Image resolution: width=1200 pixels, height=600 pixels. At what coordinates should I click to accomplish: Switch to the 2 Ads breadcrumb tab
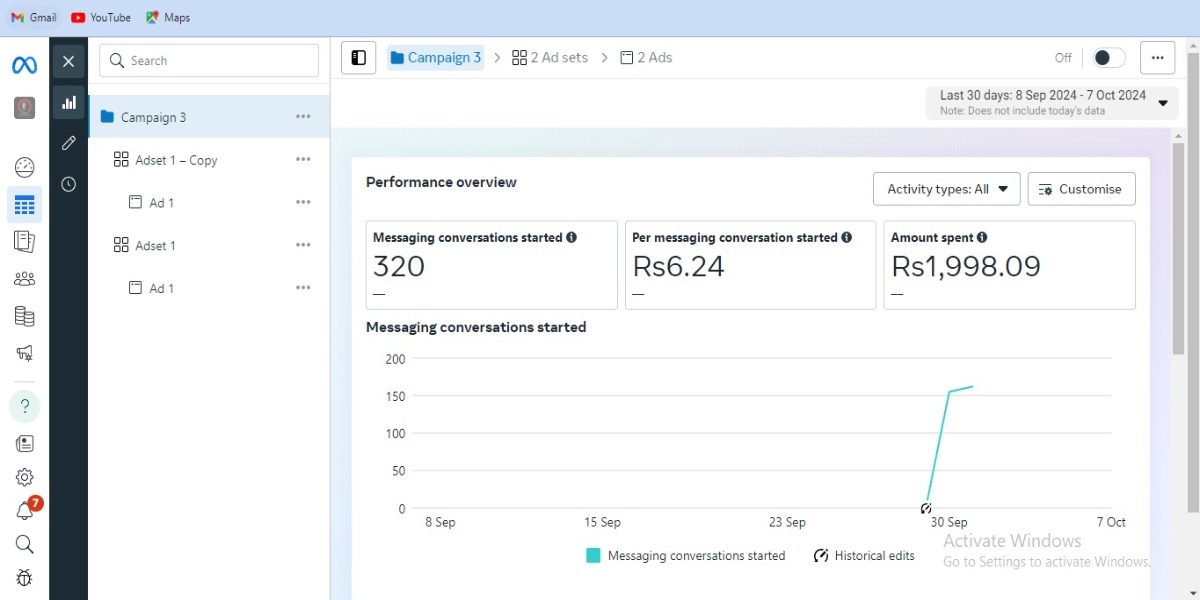click(646, 58)
